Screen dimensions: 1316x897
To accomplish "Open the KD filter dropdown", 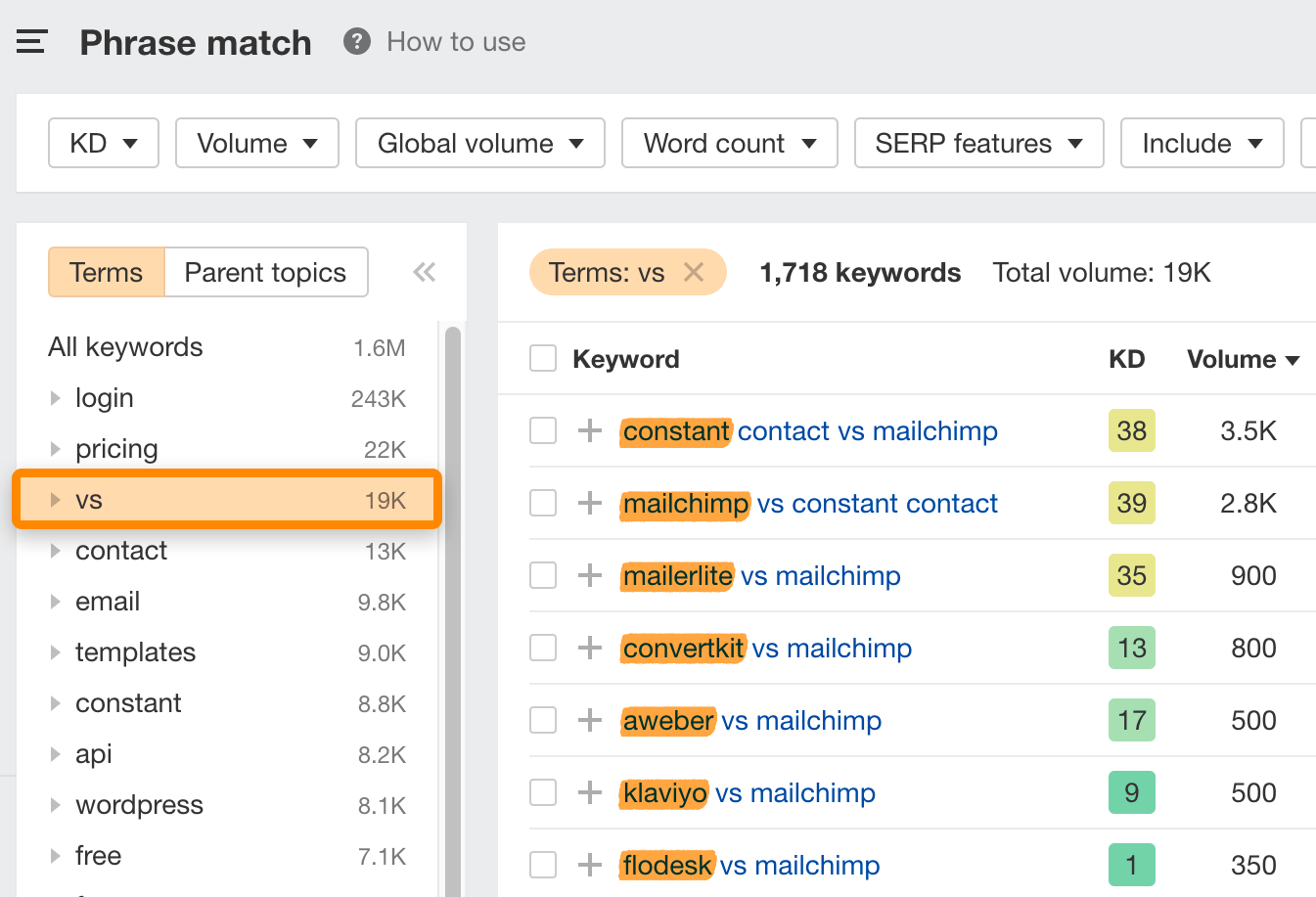I will (103, 144).
